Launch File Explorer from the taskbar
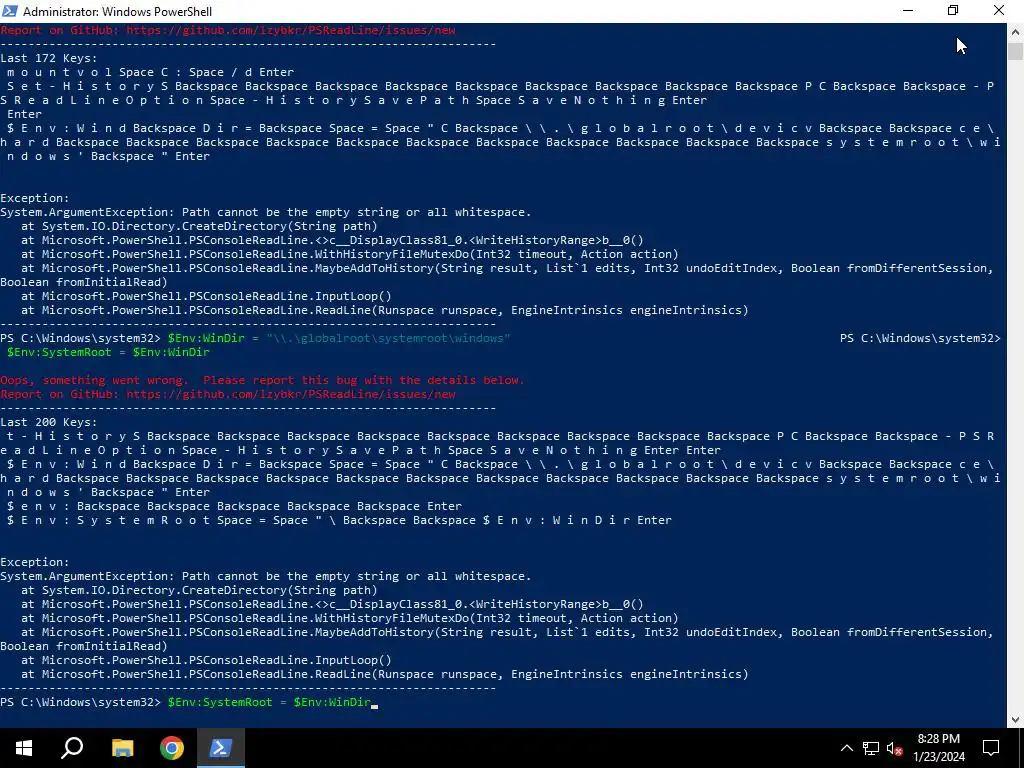1024x768 pixels. (x=122, y=748)
